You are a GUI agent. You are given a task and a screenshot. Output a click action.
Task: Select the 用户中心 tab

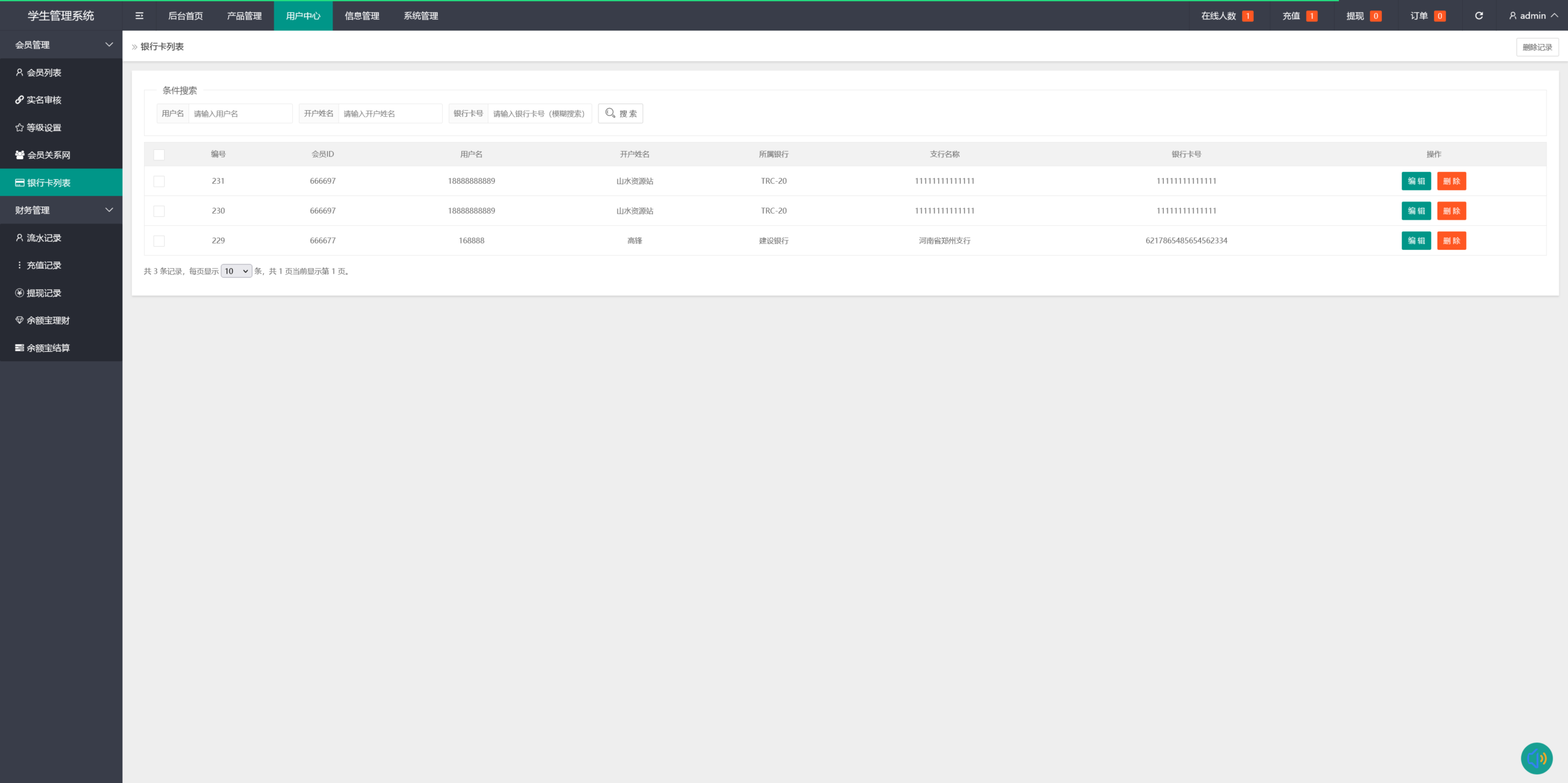pyautogui.click(x=303, y=16)
